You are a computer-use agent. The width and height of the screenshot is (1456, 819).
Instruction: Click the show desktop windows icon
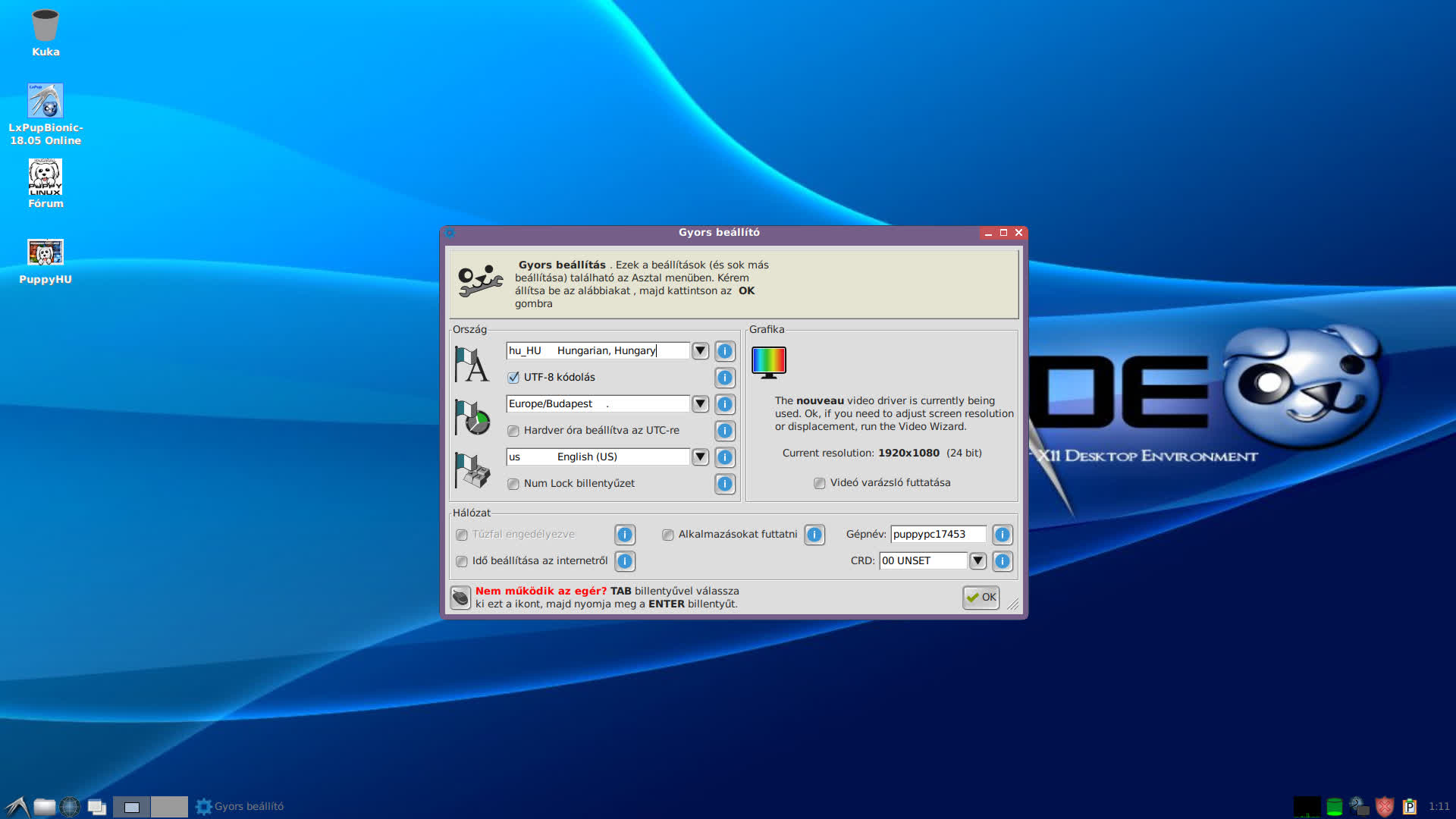point(96,807)
